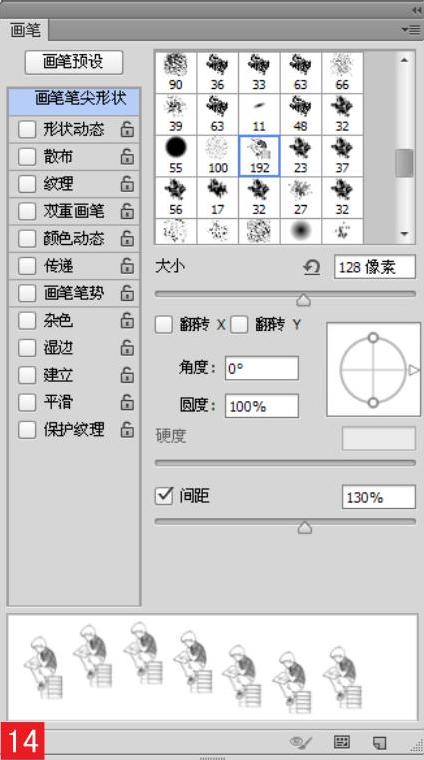Click the 画笔预设 button
This screenshot has height=760, width=424.
click(74, 63)
